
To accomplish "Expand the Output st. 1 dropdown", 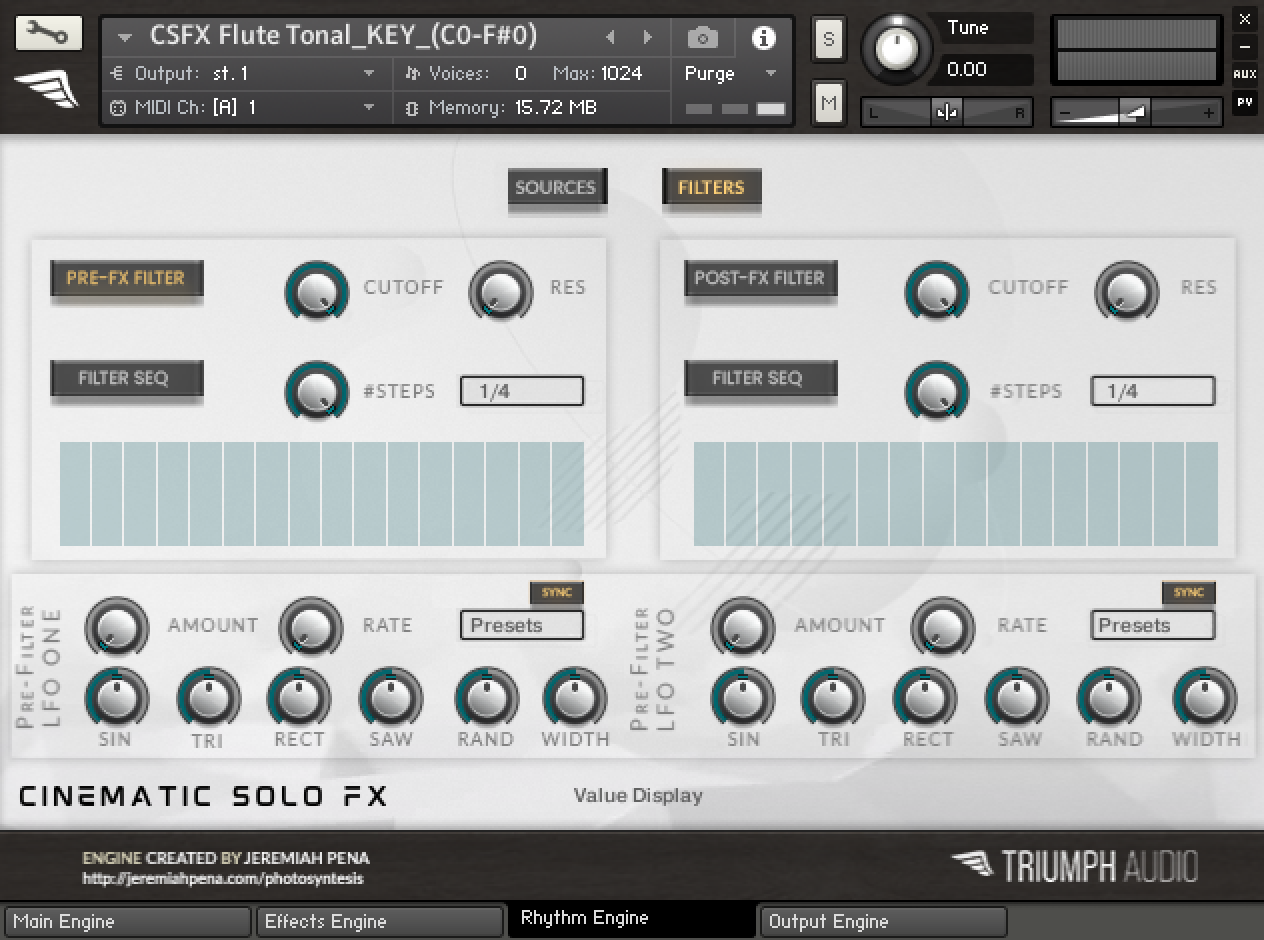I will click(368, 74).
